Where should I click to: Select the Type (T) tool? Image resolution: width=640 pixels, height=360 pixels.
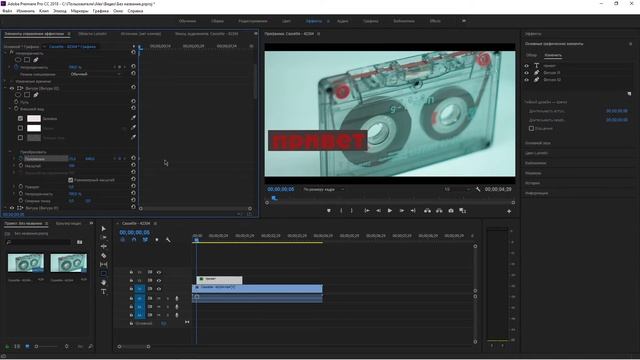point(104,291)
